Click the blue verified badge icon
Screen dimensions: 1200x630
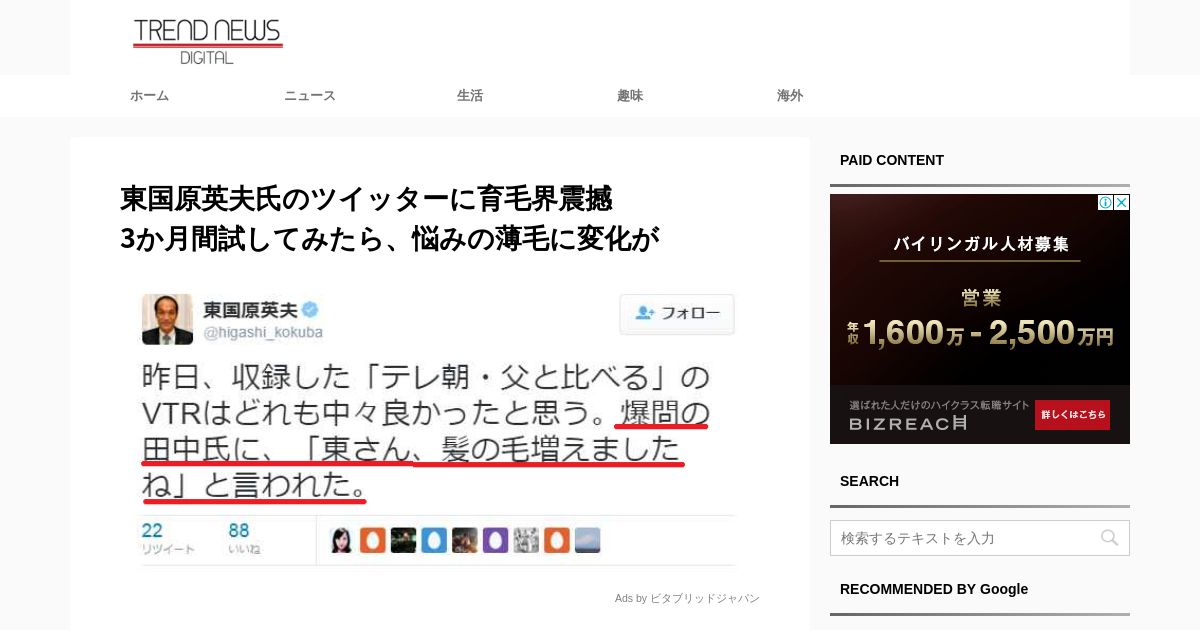(311, 309)
